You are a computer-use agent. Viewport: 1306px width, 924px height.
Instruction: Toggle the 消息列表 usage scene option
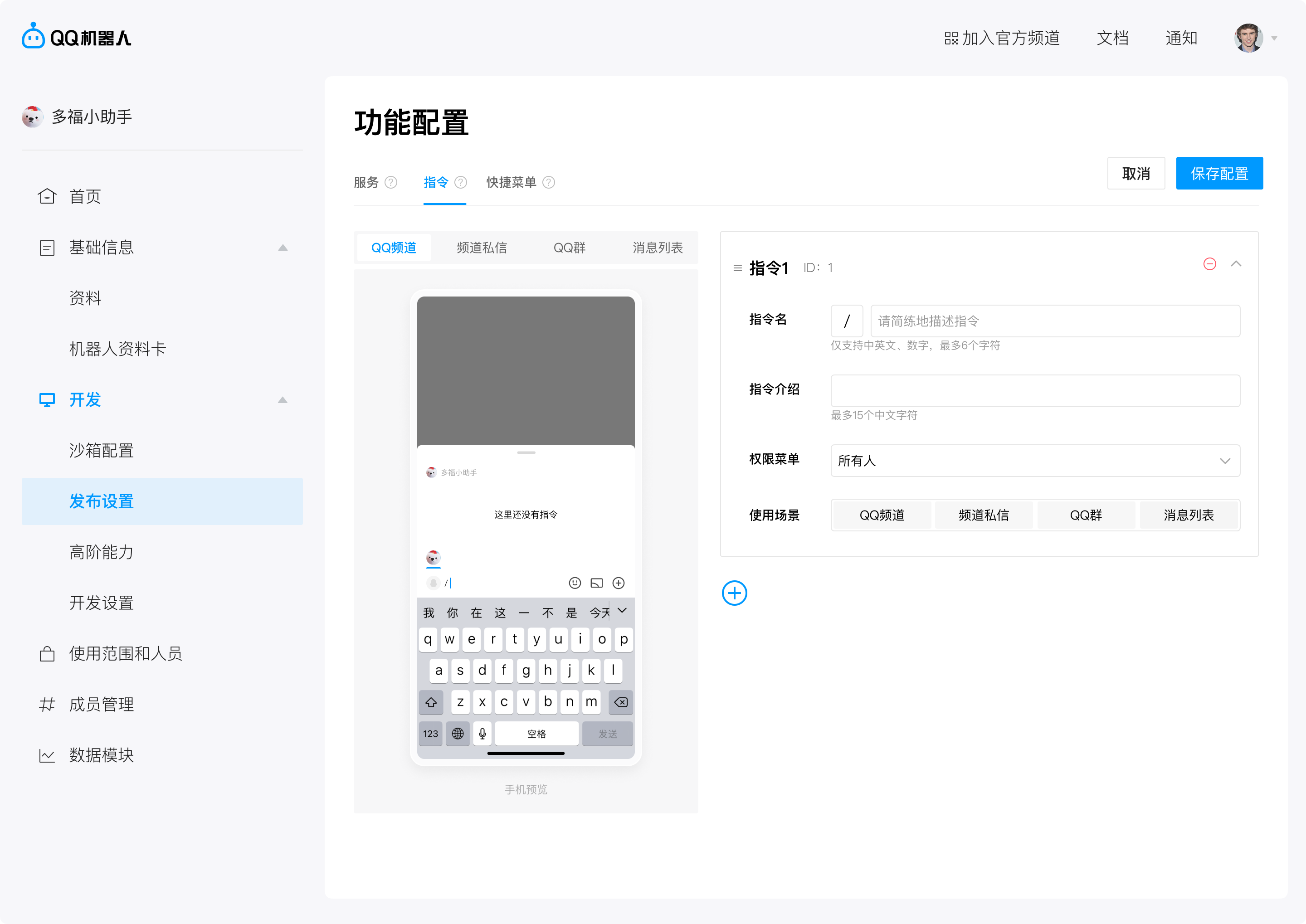(1188, 515)
